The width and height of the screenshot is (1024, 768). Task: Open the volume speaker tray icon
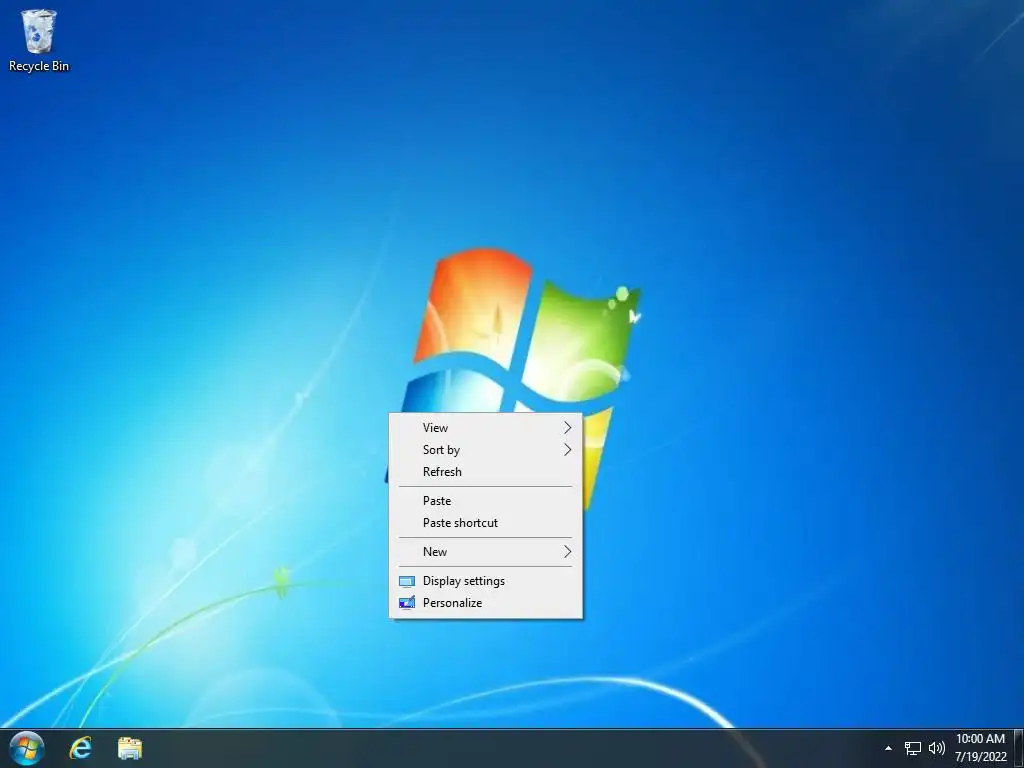(936, 748)
